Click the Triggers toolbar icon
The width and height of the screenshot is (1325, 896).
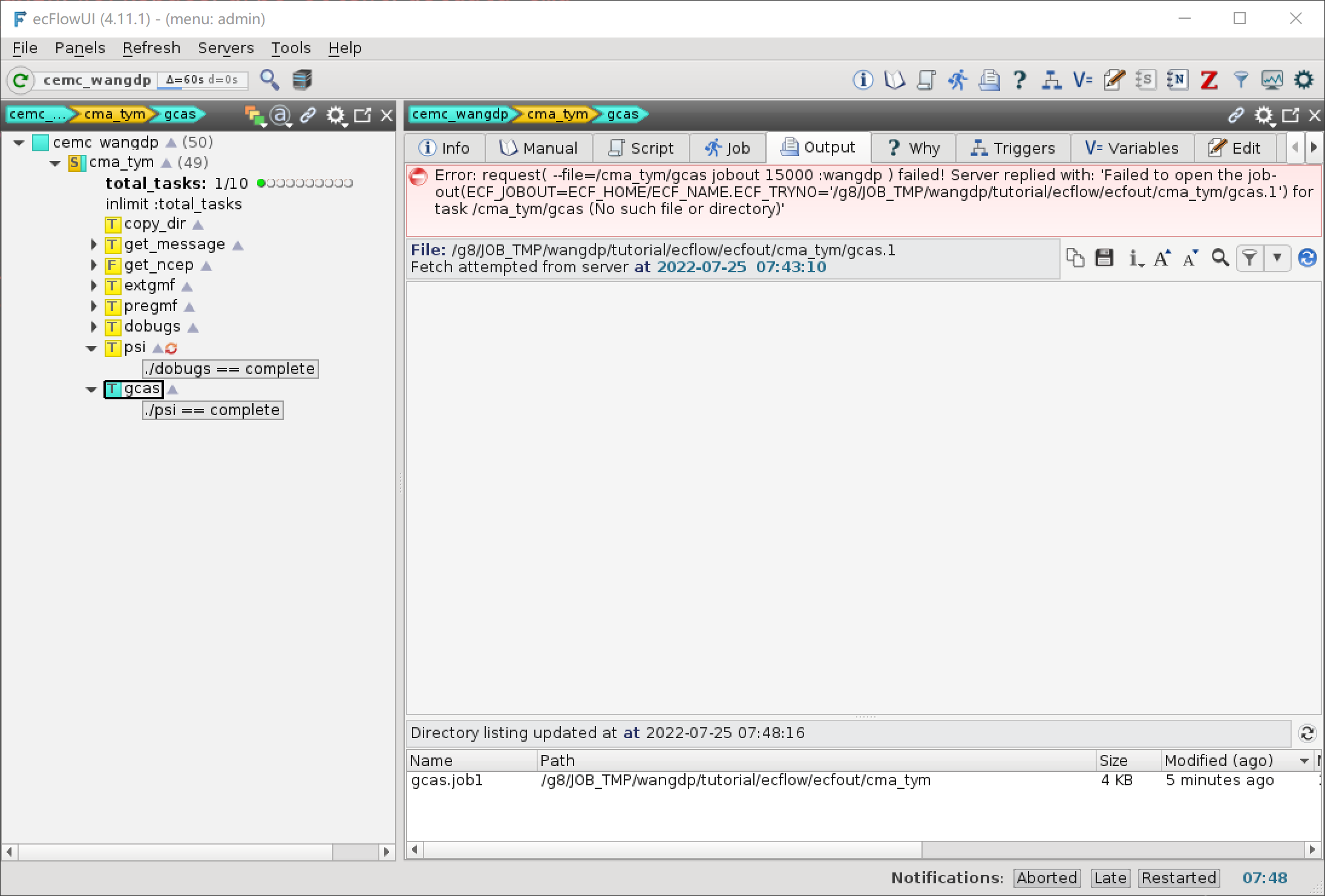pos(1052,80)
